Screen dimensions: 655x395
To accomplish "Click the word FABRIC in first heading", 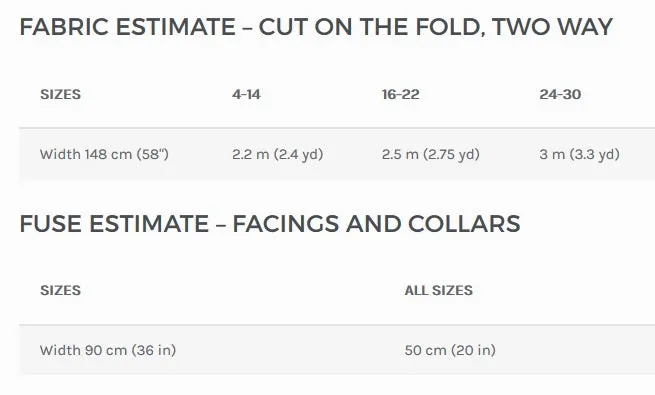I will 64,27.
